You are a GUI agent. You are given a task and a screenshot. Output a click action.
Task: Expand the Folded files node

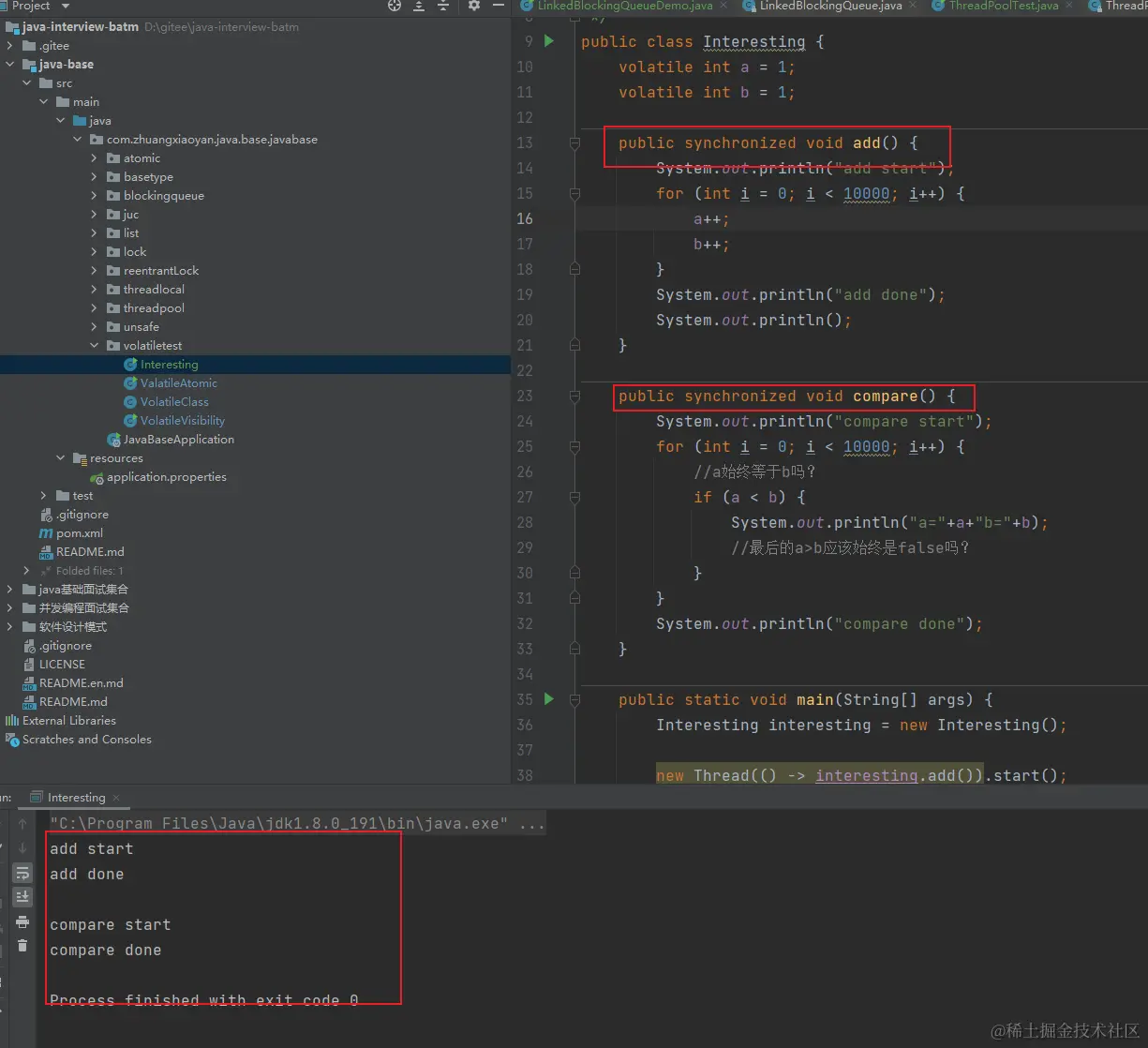click(27, 571)
